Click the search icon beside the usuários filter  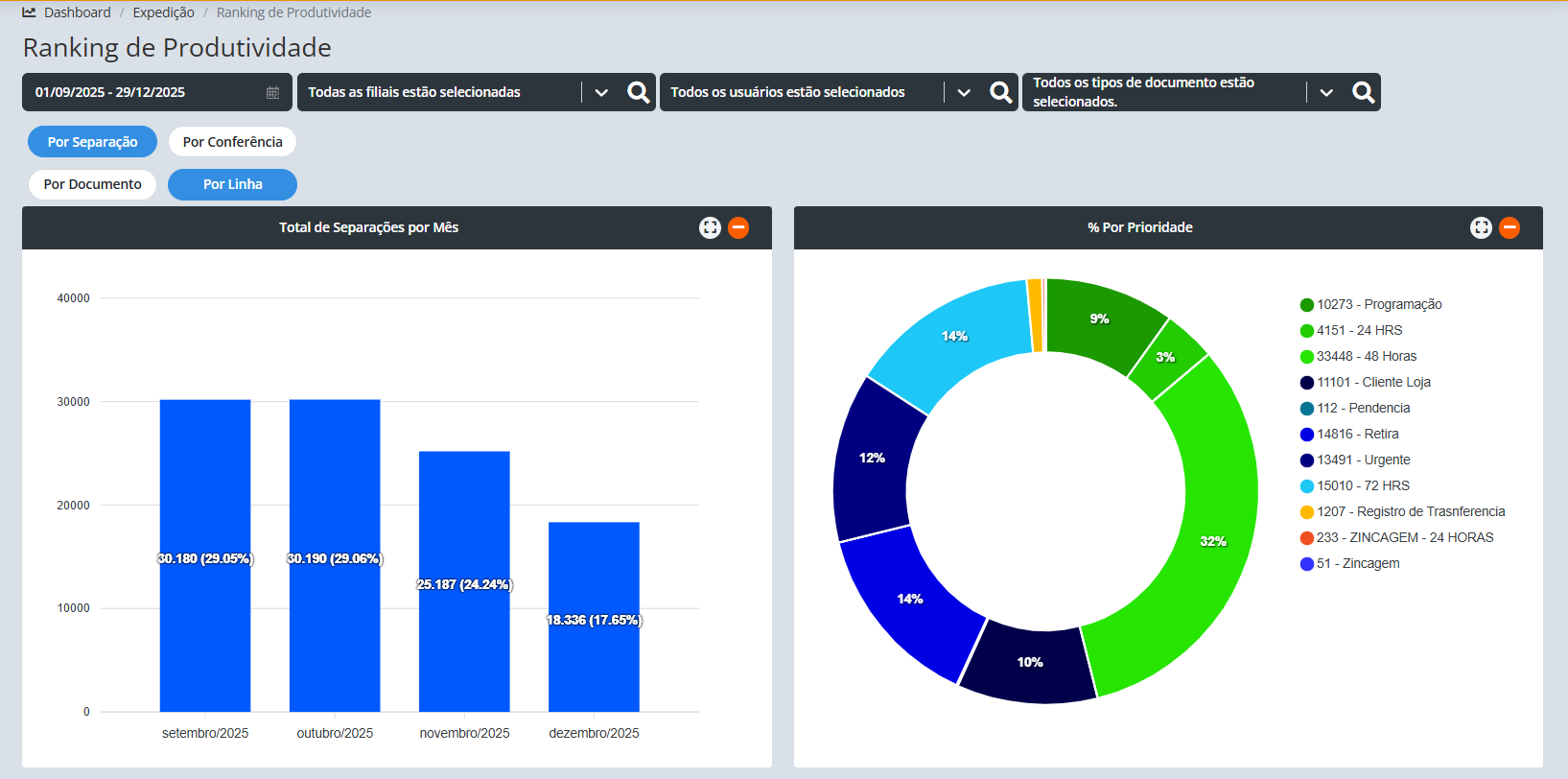[x=1000, y=92]
